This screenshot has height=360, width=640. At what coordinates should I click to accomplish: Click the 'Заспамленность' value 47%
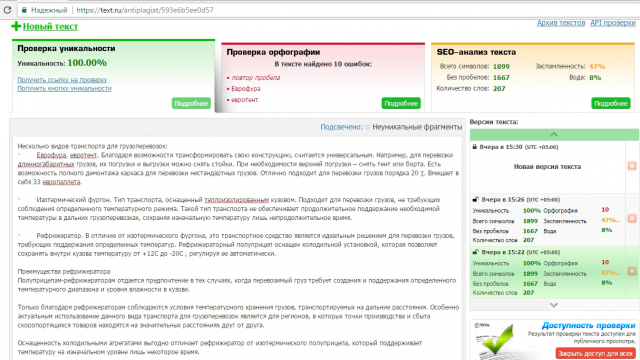(x=597, y=66)
